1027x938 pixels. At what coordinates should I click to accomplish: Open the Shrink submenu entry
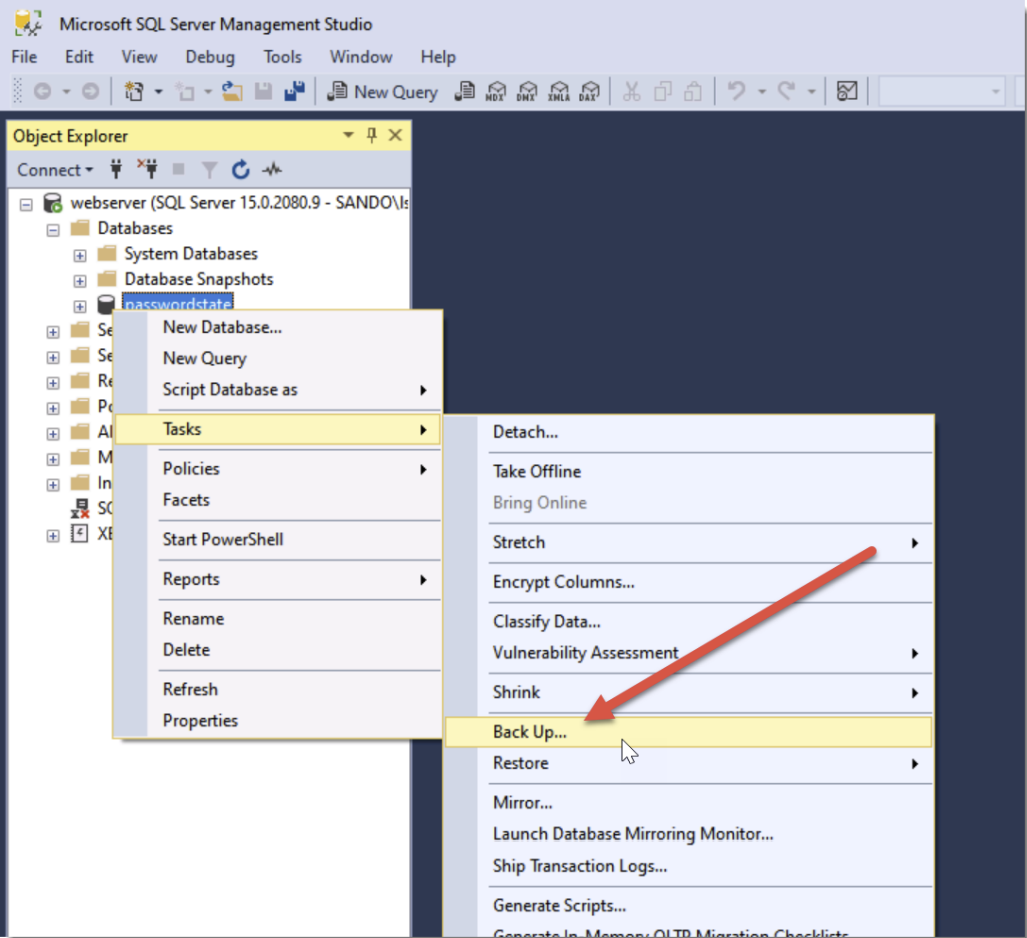point(688,692)
